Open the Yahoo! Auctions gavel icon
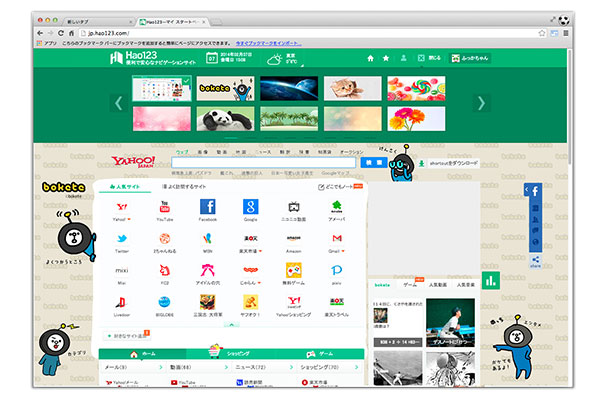Viewport: 600px width, 400px height. pyautogui.click(x=251, y=302)
